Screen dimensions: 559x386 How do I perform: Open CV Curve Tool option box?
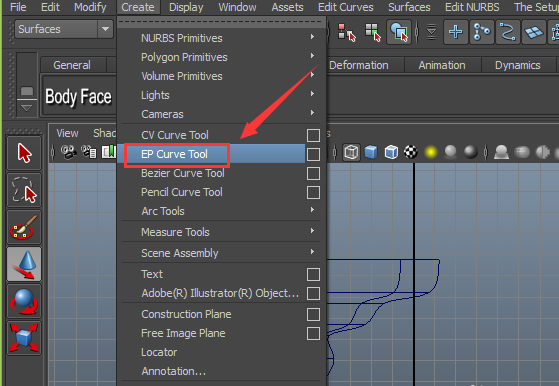pyautogui.click(x=313, y=135)
